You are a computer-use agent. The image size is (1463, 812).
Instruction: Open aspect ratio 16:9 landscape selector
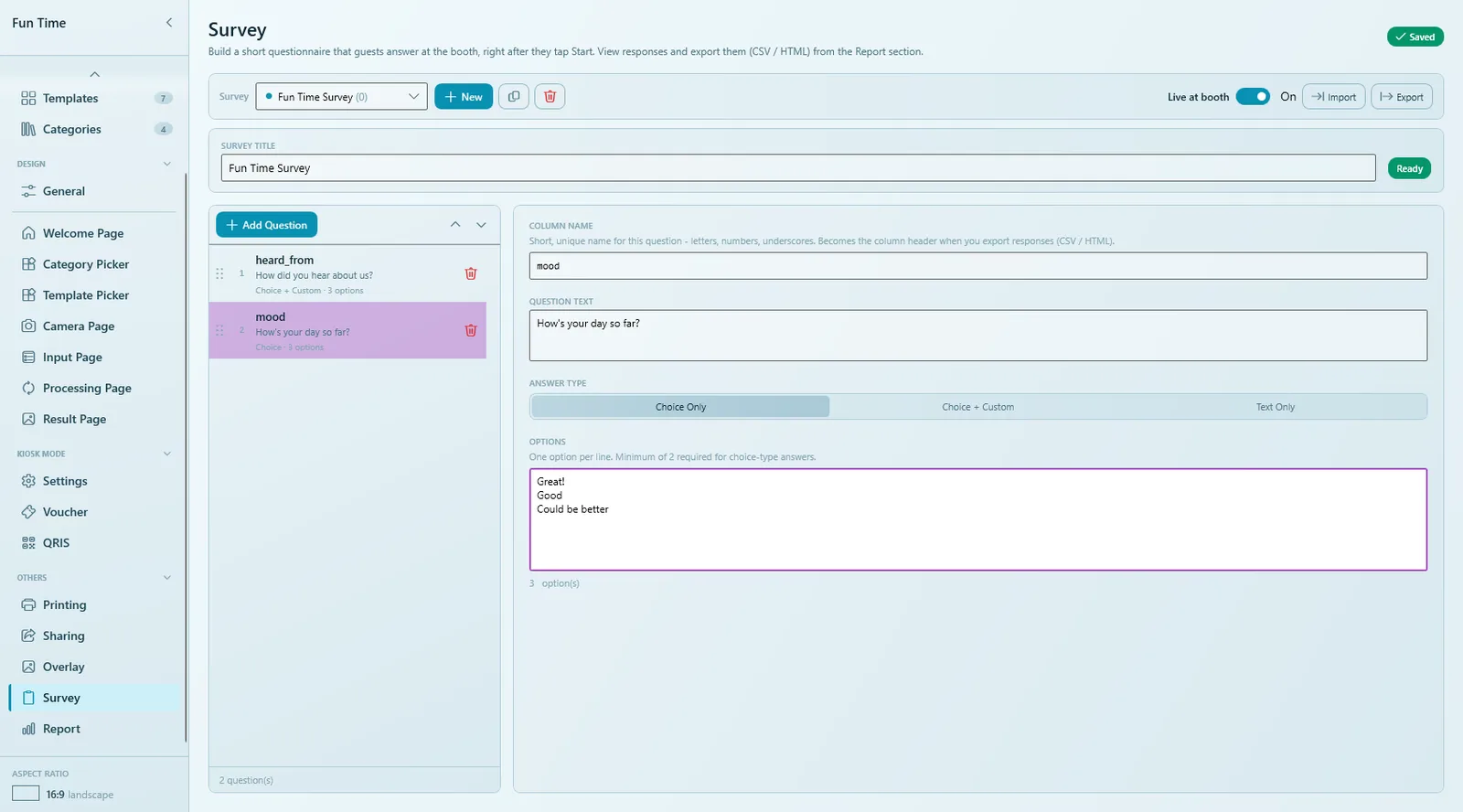click(63, 794)
